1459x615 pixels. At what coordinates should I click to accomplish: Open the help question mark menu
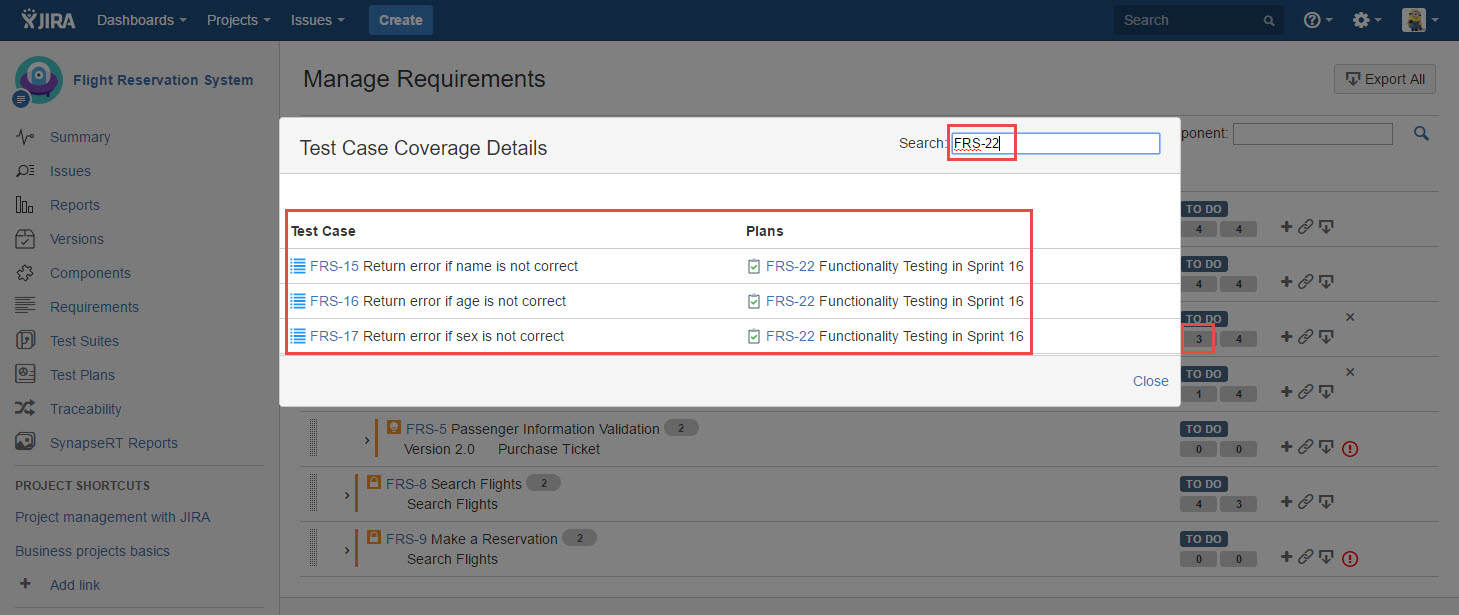tap(1317, 20)
